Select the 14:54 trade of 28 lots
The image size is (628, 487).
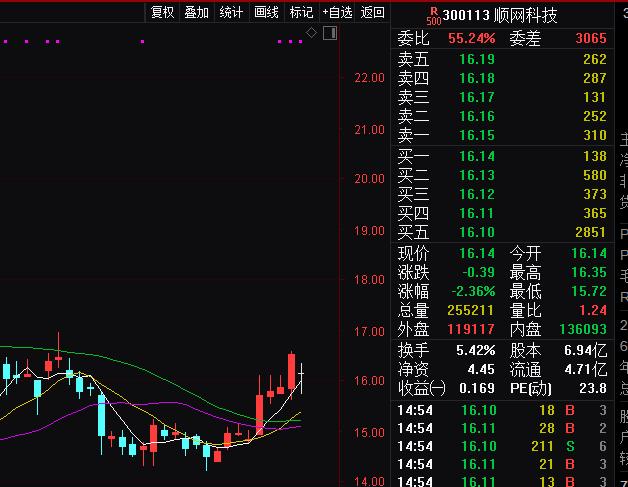pos(502,428)
